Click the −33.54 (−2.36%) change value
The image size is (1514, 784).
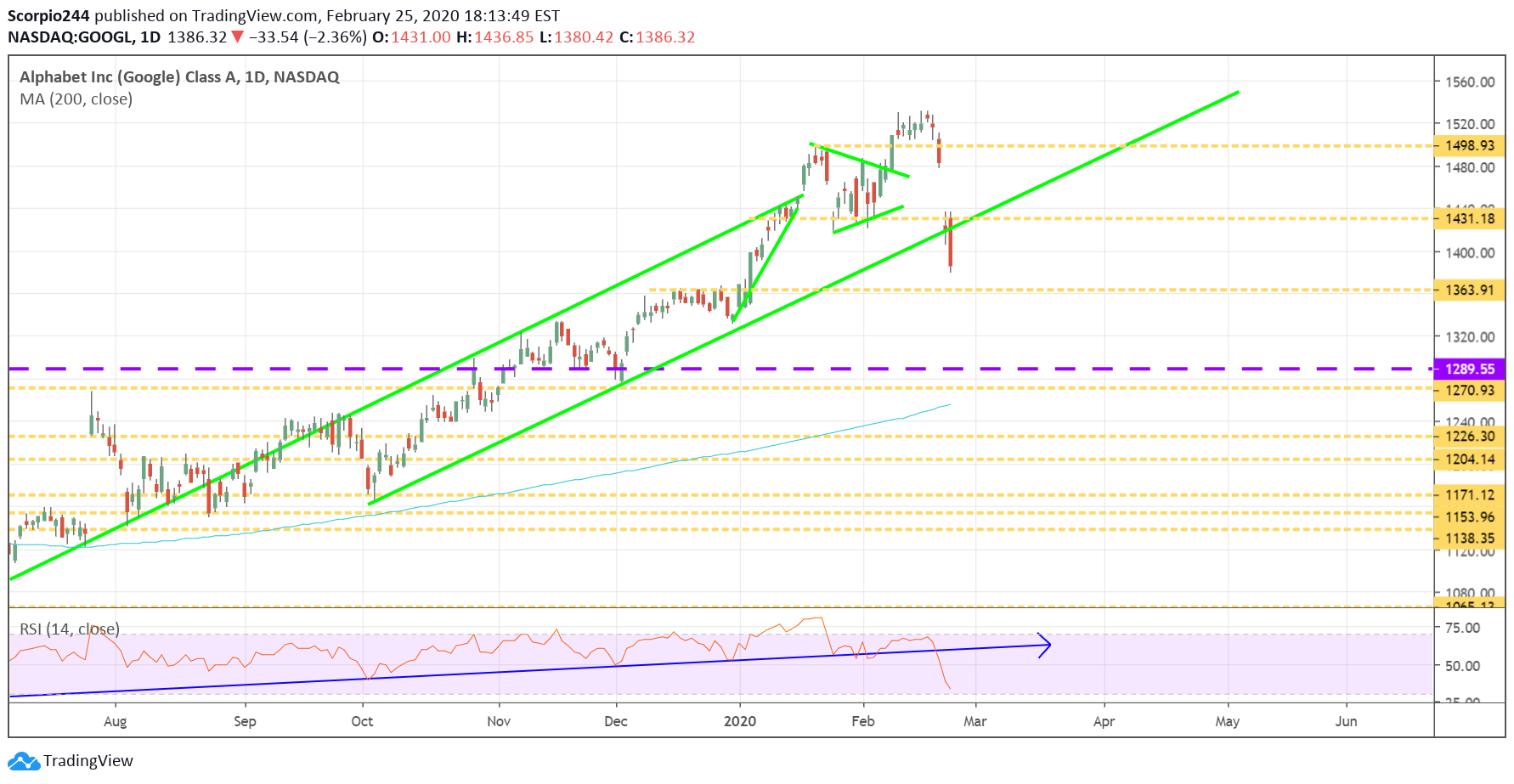click(308, 37)
